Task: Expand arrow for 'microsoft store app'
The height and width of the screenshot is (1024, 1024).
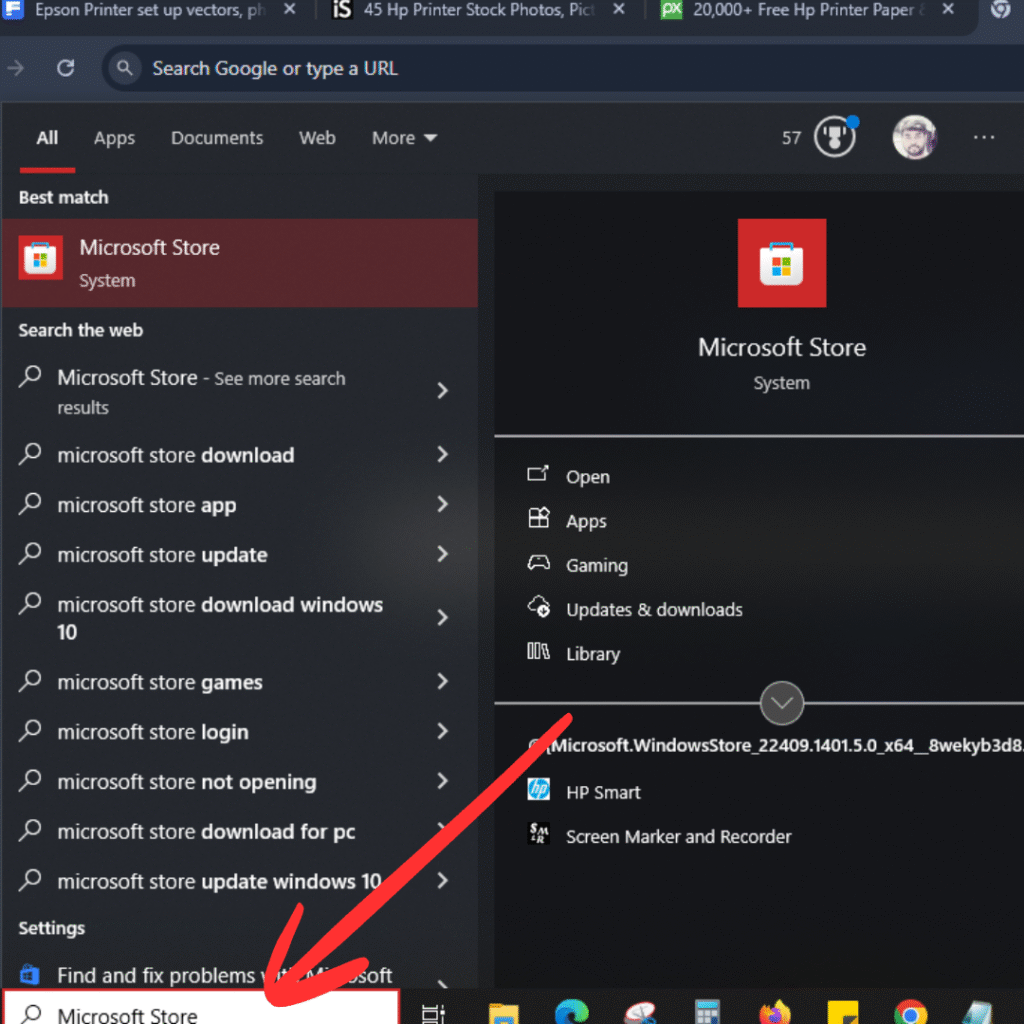Action: (443, 504)
